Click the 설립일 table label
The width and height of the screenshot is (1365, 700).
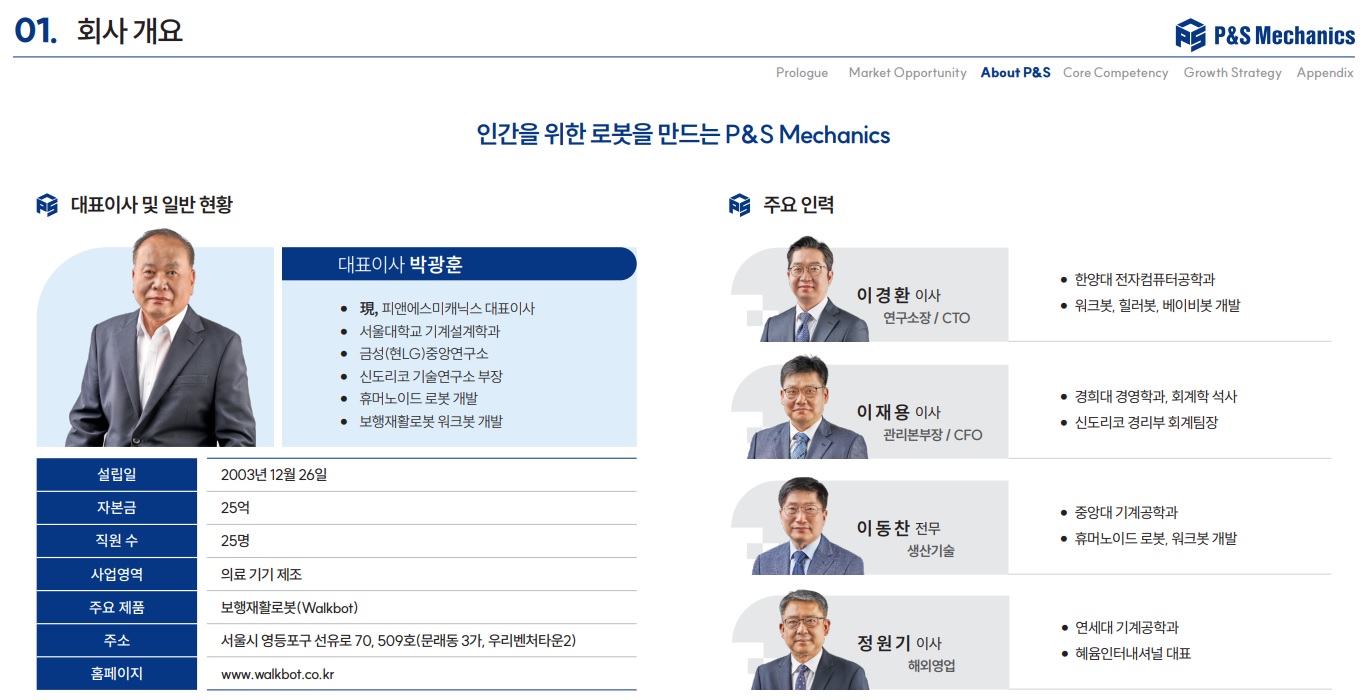click(x=116, y=475)
